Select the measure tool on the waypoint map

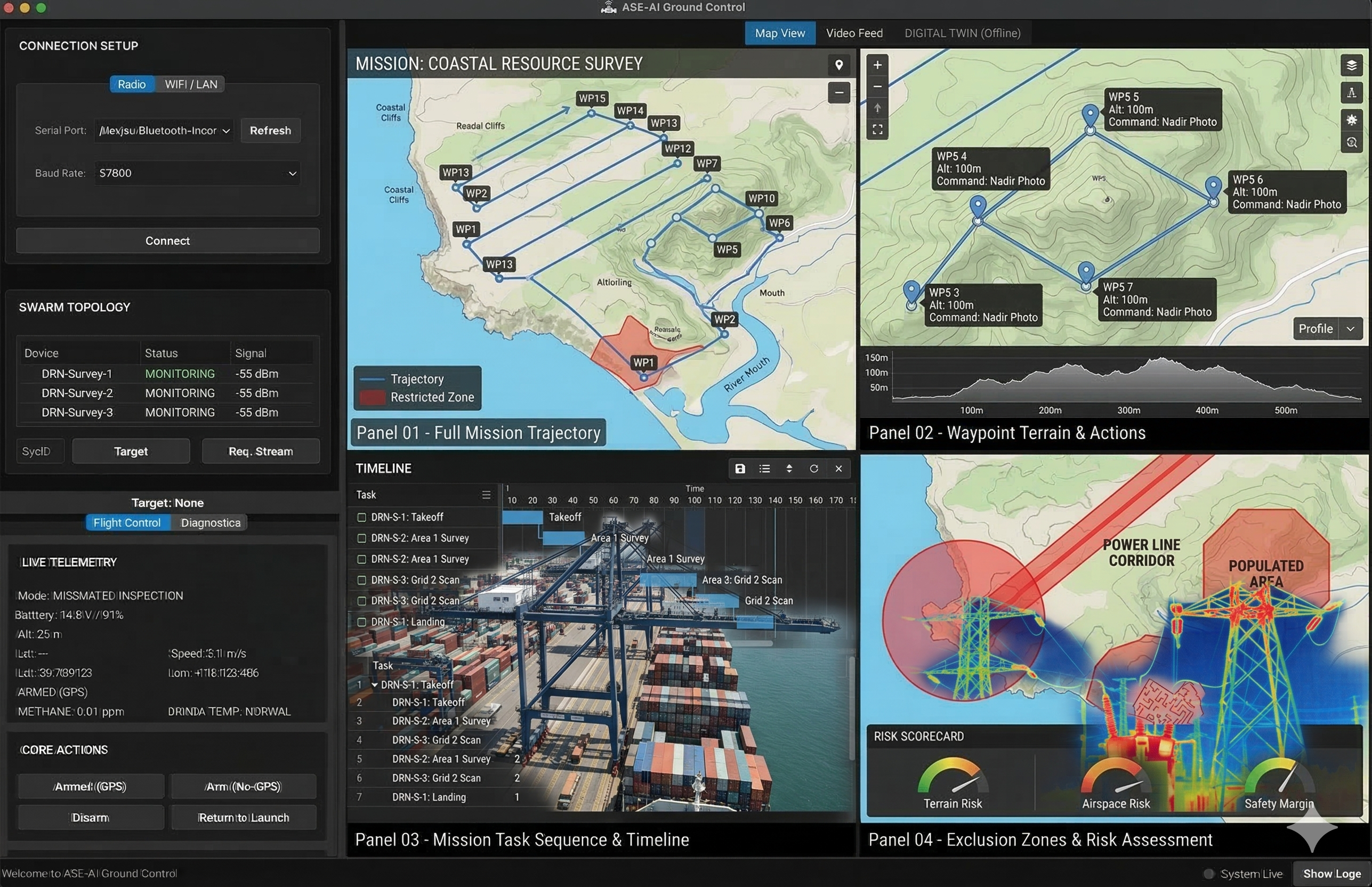[x=1352, y=92]
